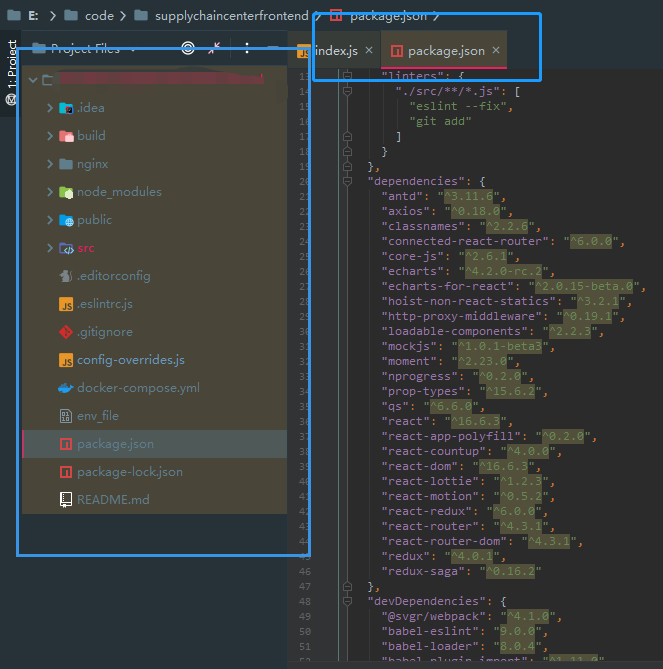
Task: Select the nginx folder icon
Action: (66, 164)
